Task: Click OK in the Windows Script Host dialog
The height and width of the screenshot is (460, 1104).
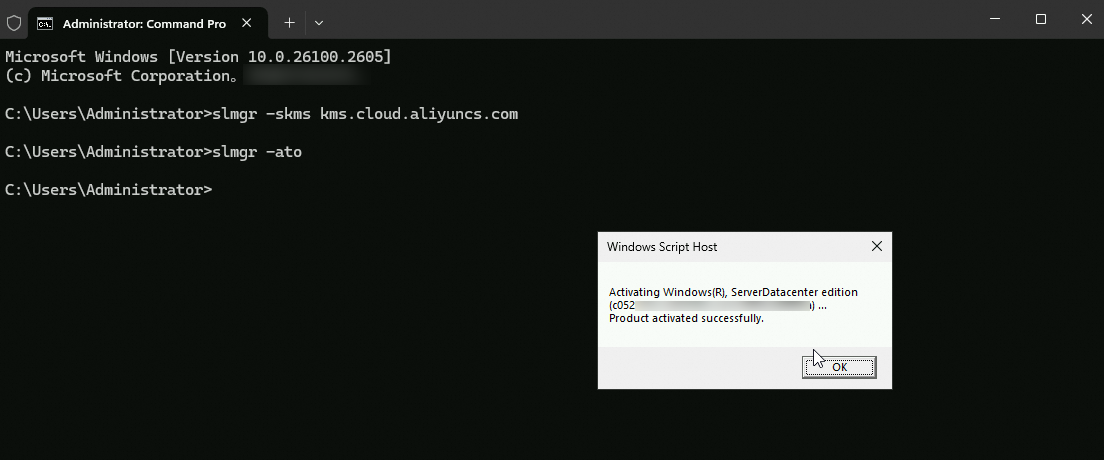Action: point(839,367)
